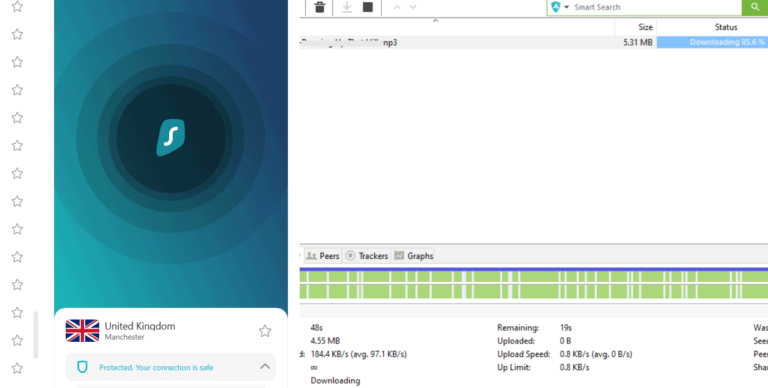Stop the torrent with the square icon

click(368, 7)
